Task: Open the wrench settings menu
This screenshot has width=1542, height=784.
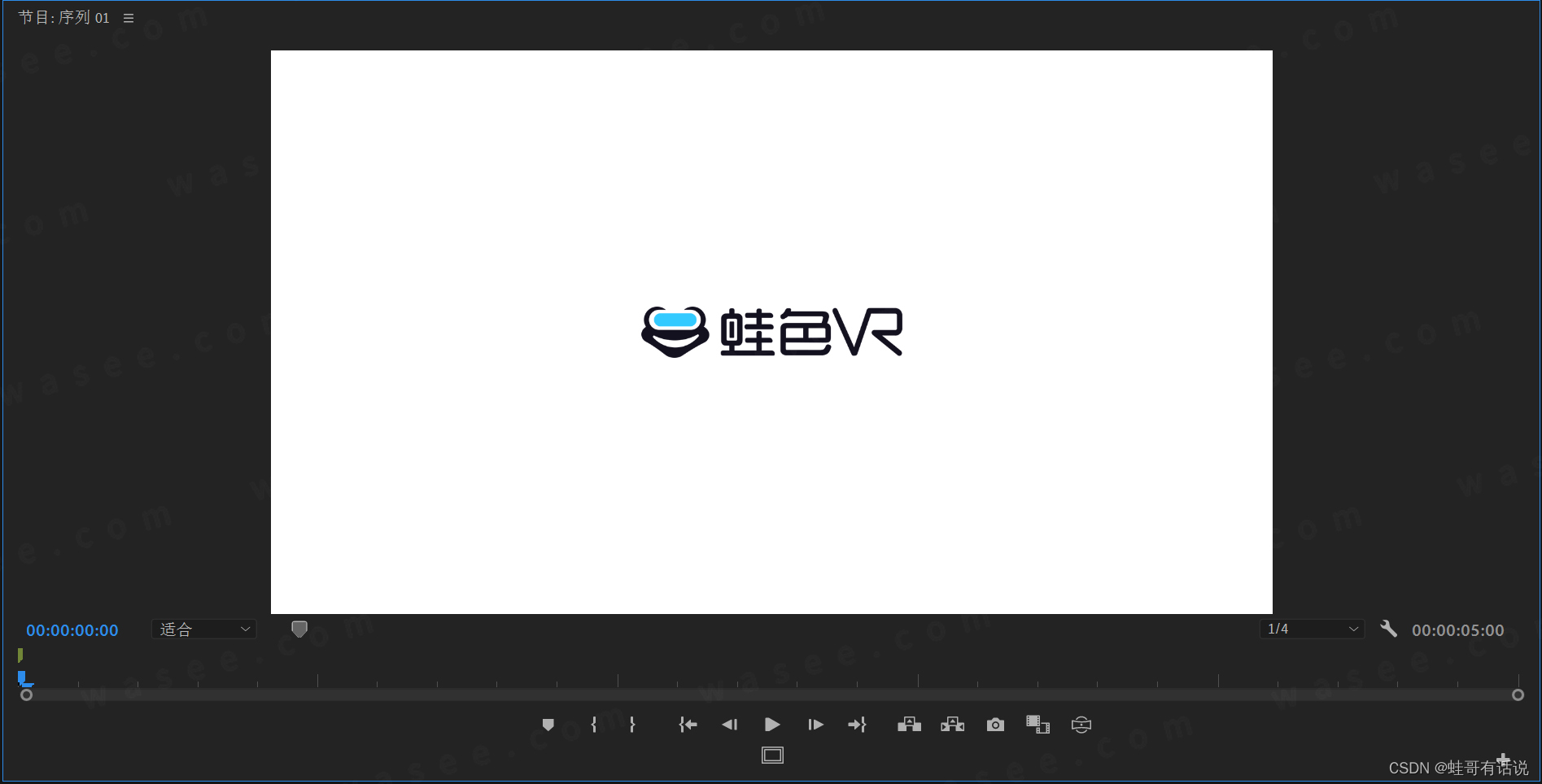Action: click(x=1389, y=629)
